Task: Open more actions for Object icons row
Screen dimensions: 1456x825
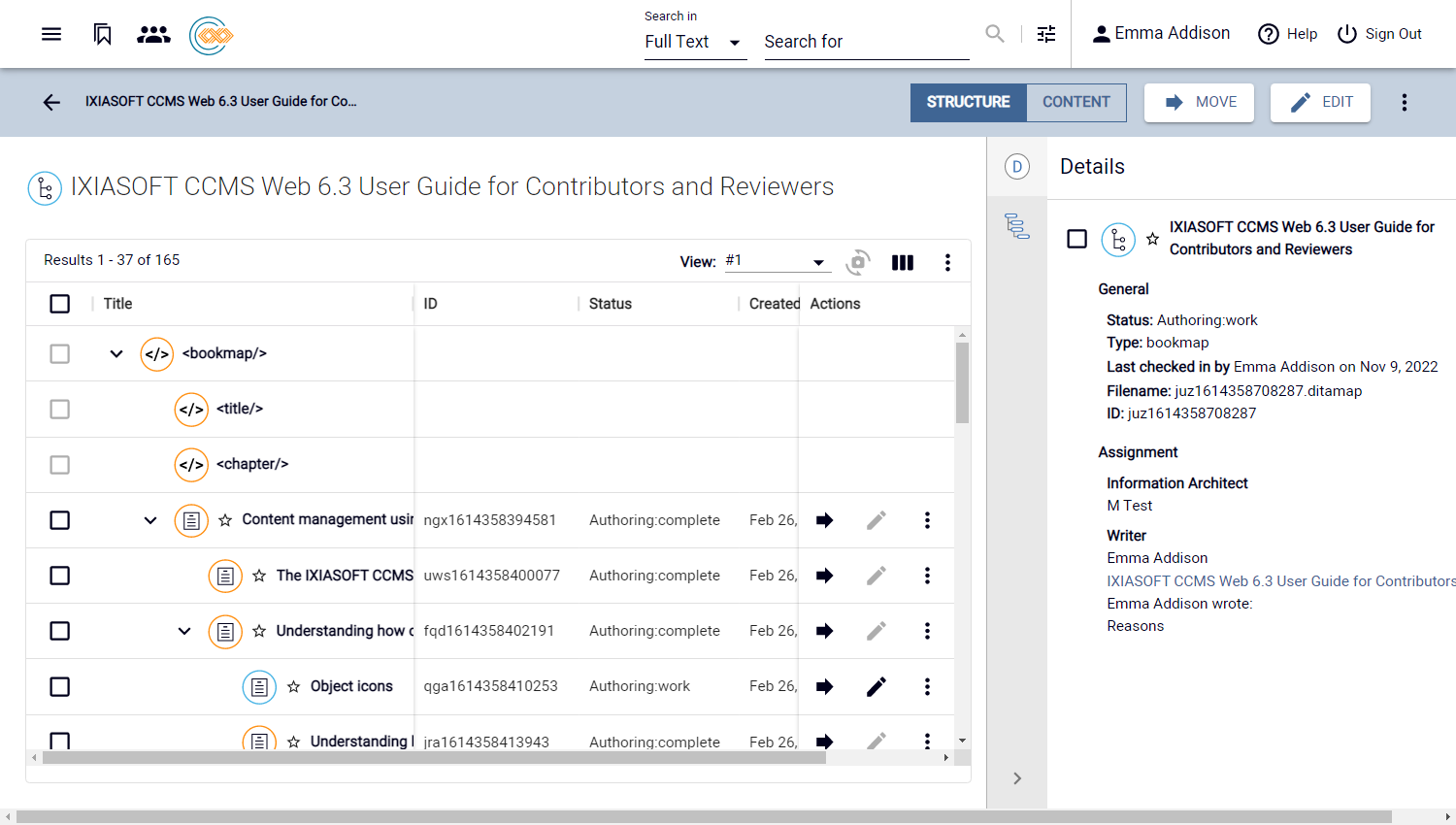Action: 927,687
